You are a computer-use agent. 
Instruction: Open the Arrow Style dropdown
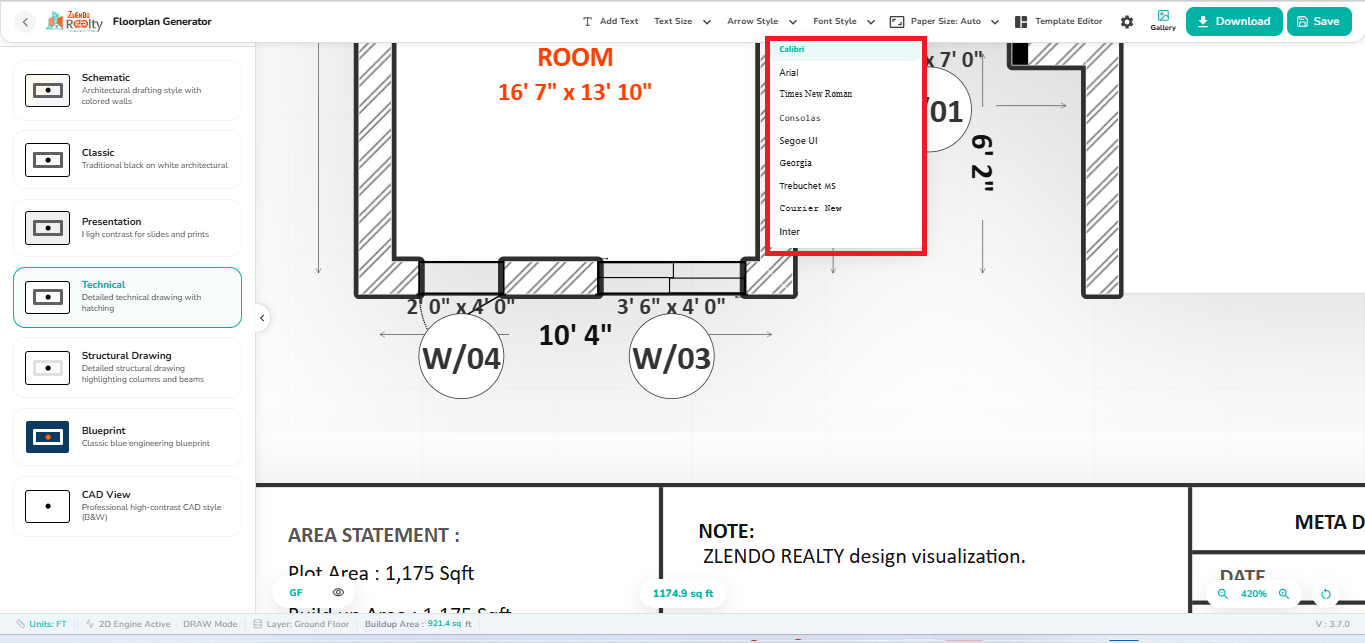(x=762, y=21)
